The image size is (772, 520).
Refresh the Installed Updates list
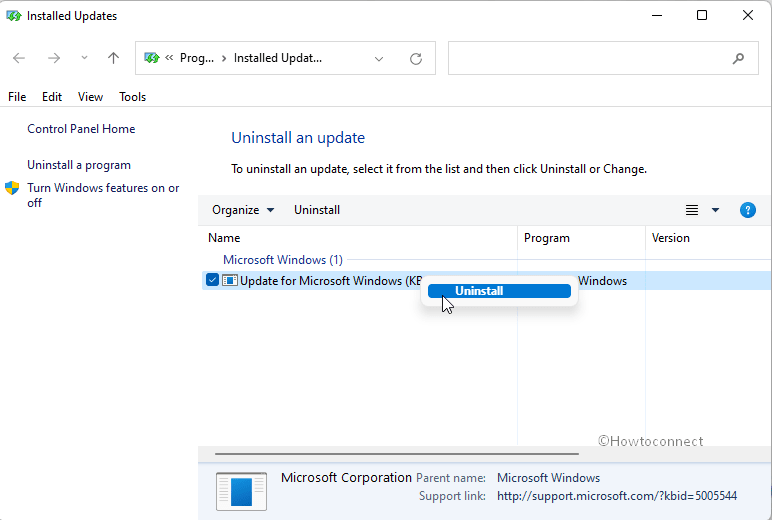416,59
